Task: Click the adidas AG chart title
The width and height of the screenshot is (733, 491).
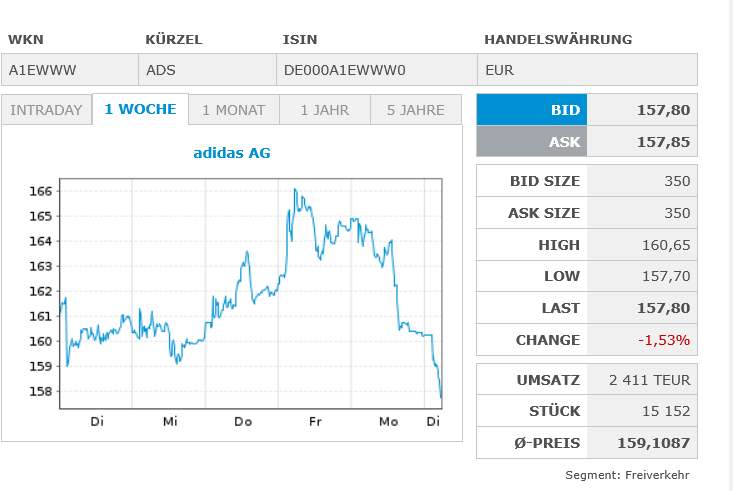Action: click(231, 153)
